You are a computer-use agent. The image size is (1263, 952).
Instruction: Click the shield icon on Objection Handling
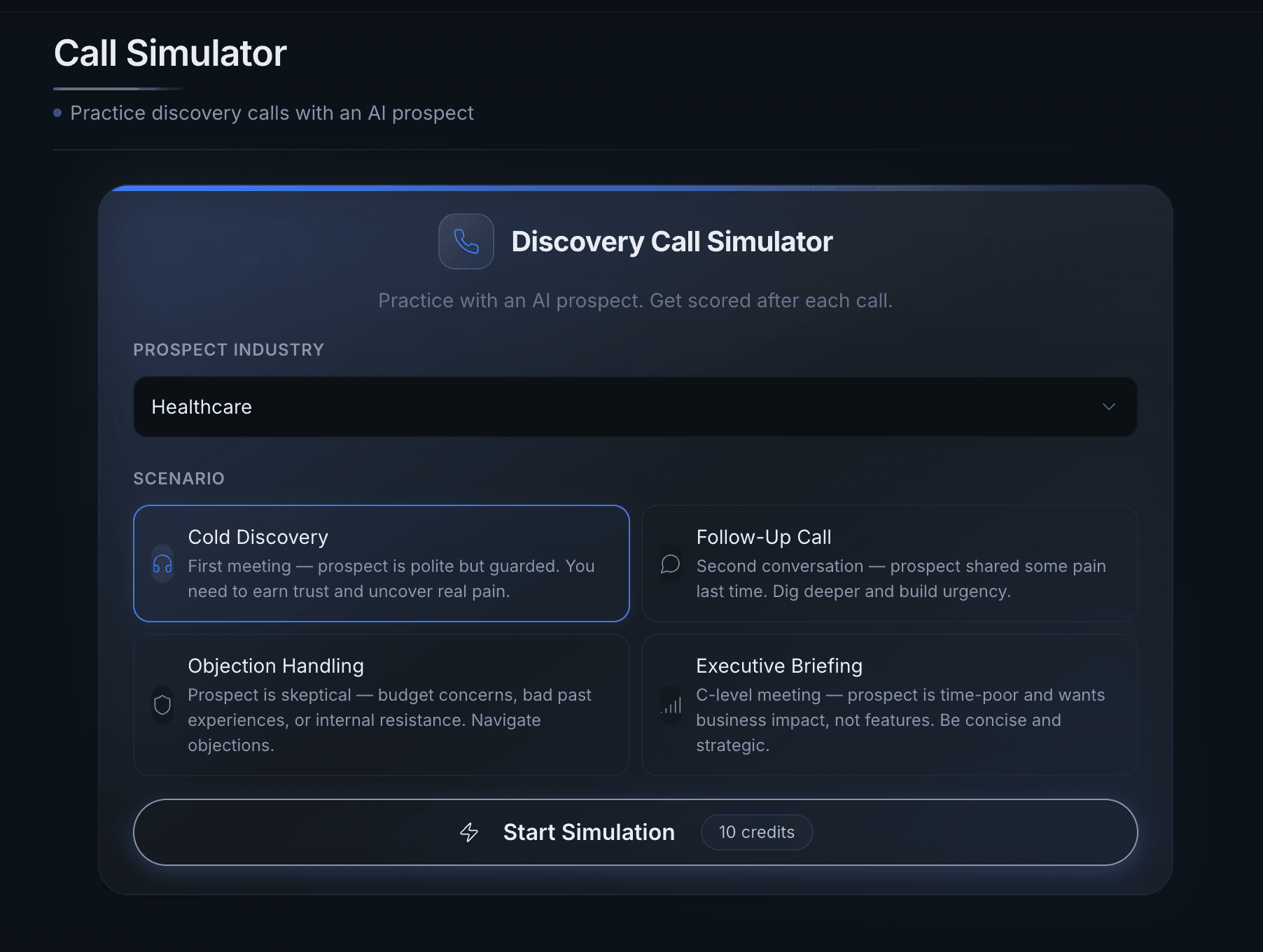pyautogui.click(x=162, y=705)
